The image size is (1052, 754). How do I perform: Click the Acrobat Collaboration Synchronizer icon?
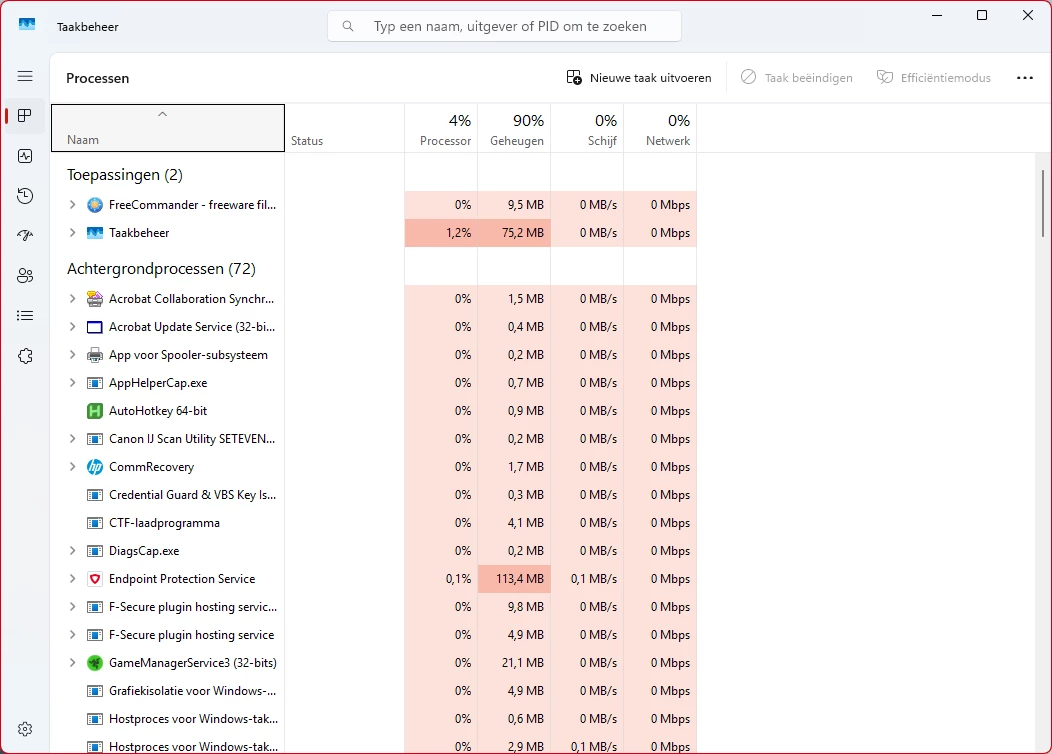point(95,299)
